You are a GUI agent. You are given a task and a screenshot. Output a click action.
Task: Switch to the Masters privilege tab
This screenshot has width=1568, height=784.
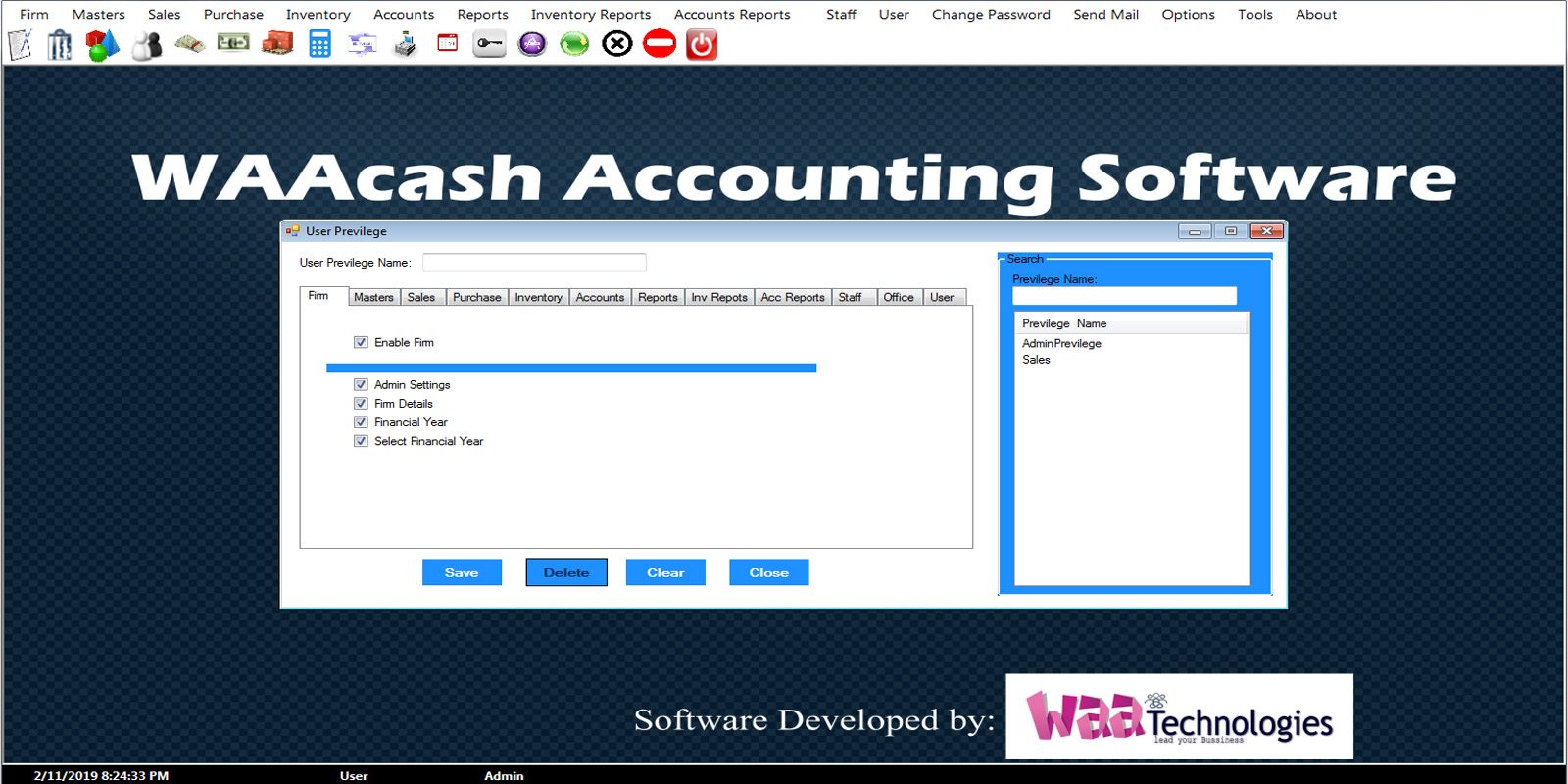(x=373, y=297)
